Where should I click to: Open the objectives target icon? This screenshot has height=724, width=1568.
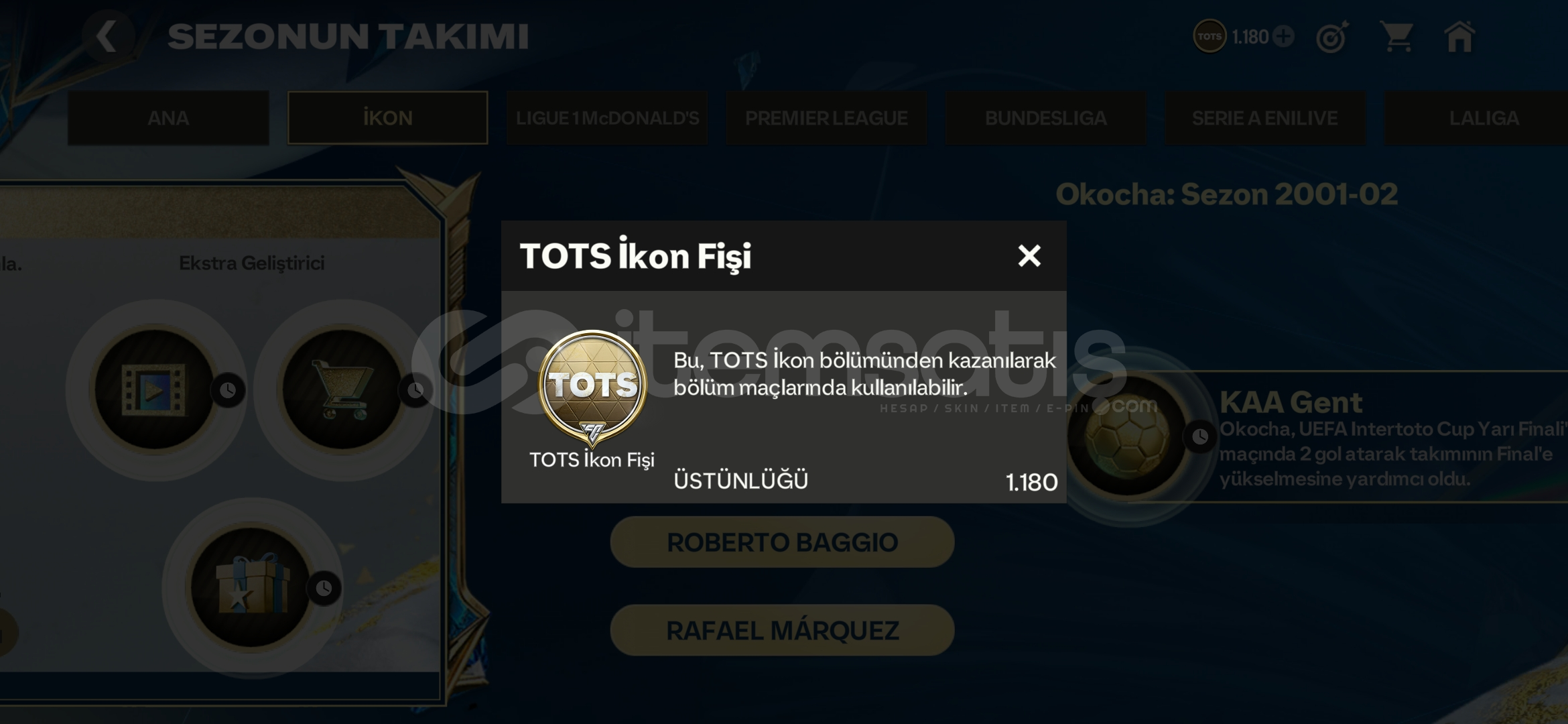pos(1332,36)
